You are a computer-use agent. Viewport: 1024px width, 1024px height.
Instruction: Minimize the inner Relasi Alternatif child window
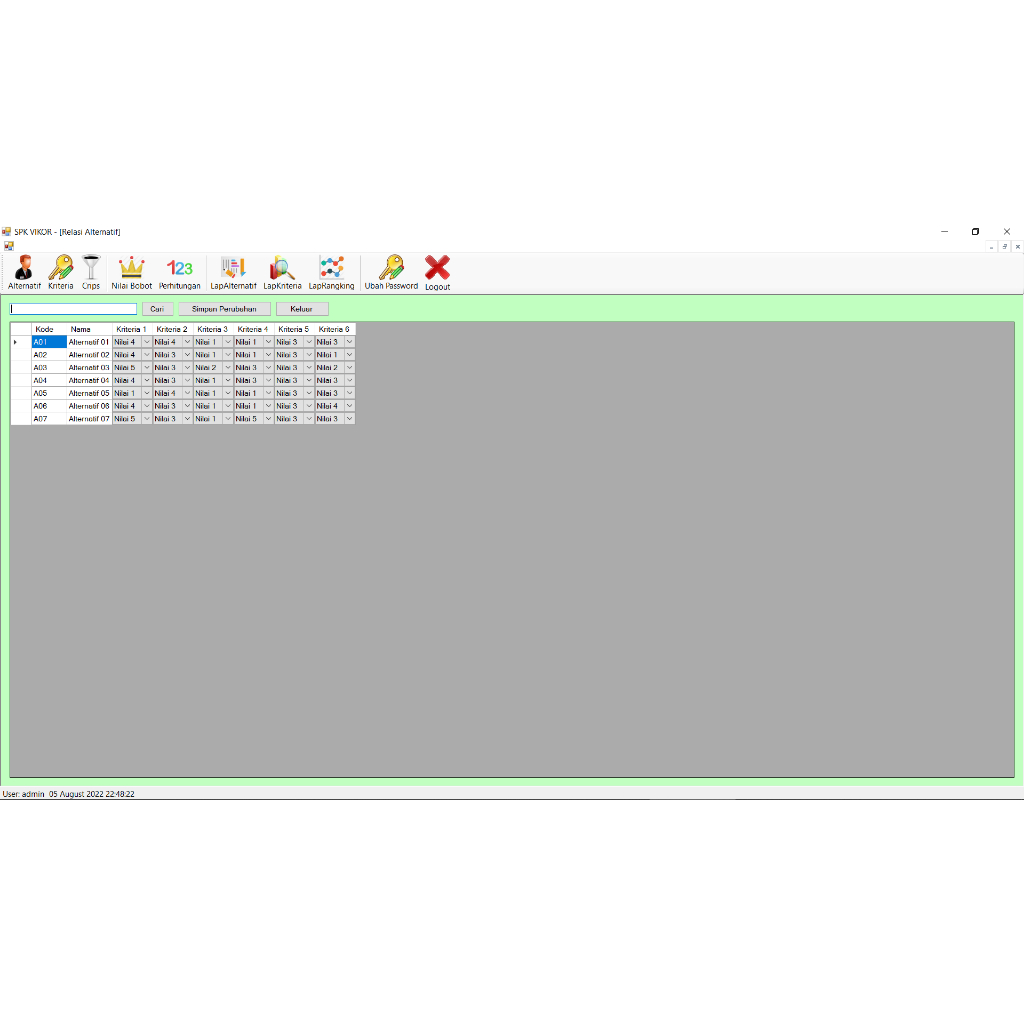point(991,247)
